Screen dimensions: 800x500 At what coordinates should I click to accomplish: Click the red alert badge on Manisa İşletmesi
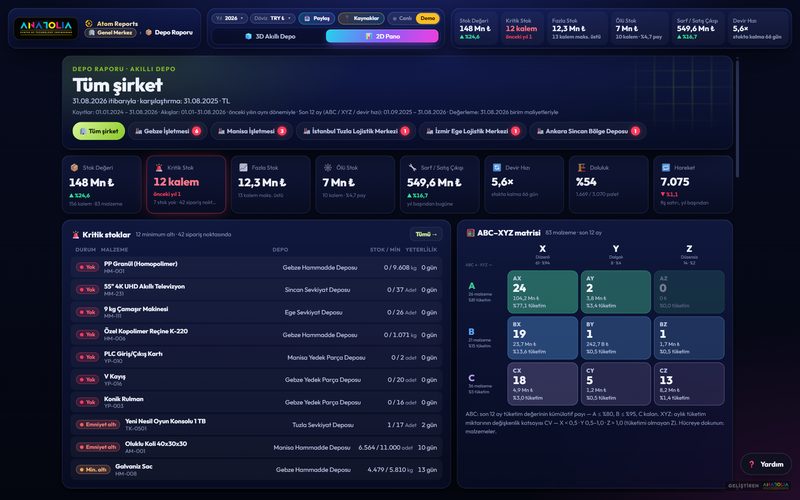coord(282,131)
